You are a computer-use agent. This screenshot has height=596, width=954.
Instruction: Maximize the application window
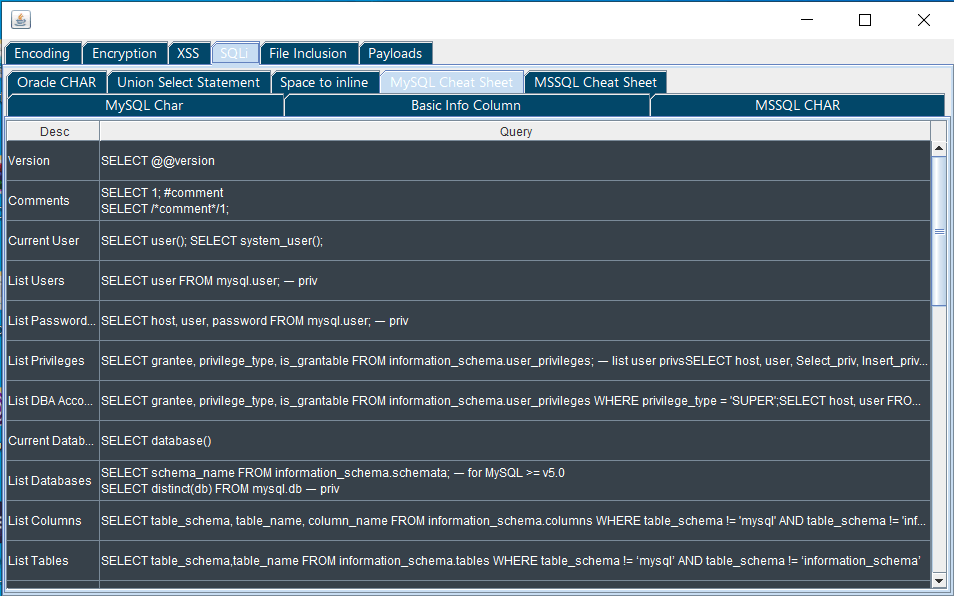865,20
